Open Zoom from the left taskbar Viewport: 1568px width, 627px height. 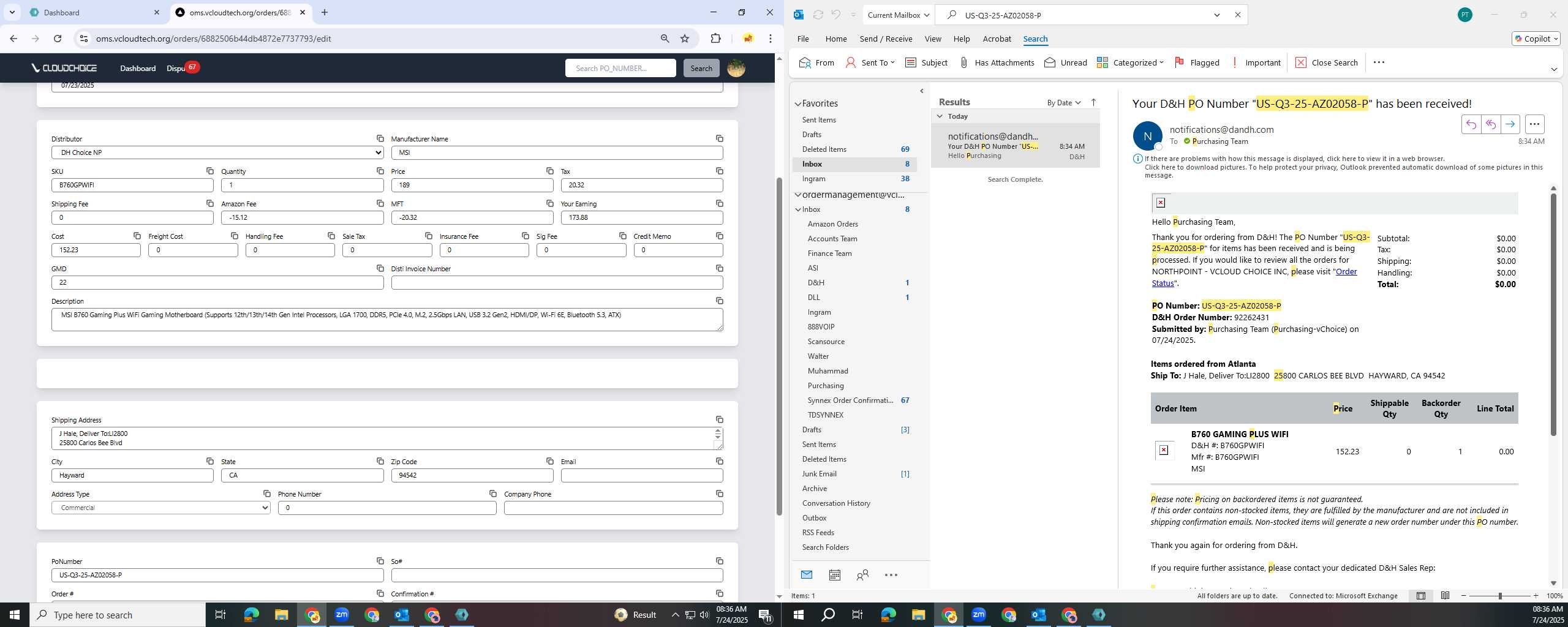click(342, 615)
